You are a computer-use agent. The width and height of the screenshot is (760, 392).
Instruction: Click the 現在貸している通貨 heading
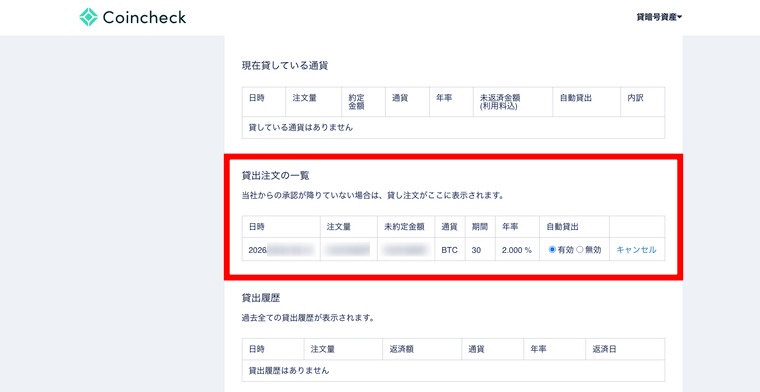point(285,66)
